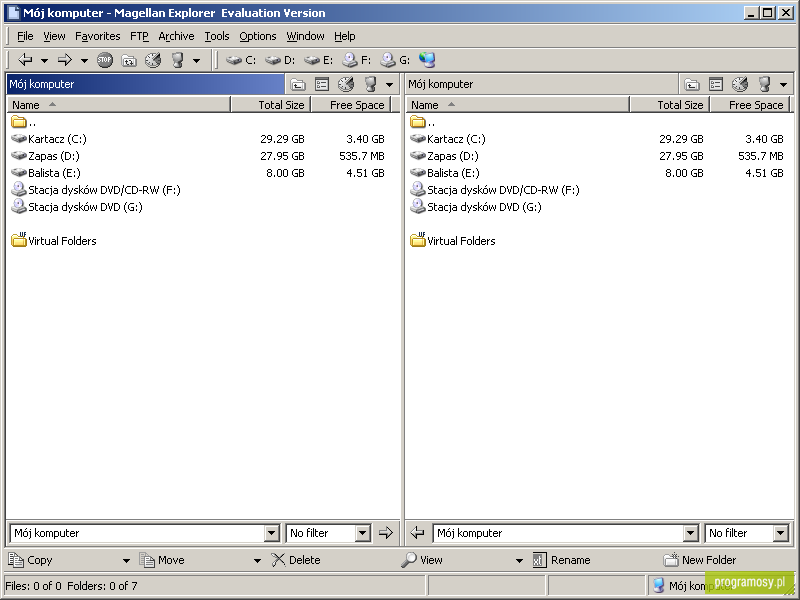Click left pane history clock icon
800x600 pixels.
tap(346, 84)
